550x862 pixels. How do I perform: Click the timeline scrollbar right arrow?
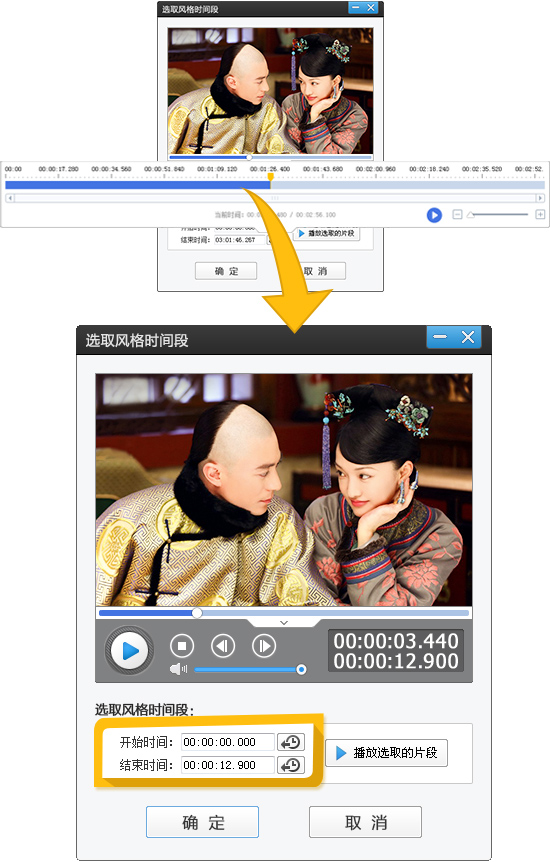tap(540, 198)
